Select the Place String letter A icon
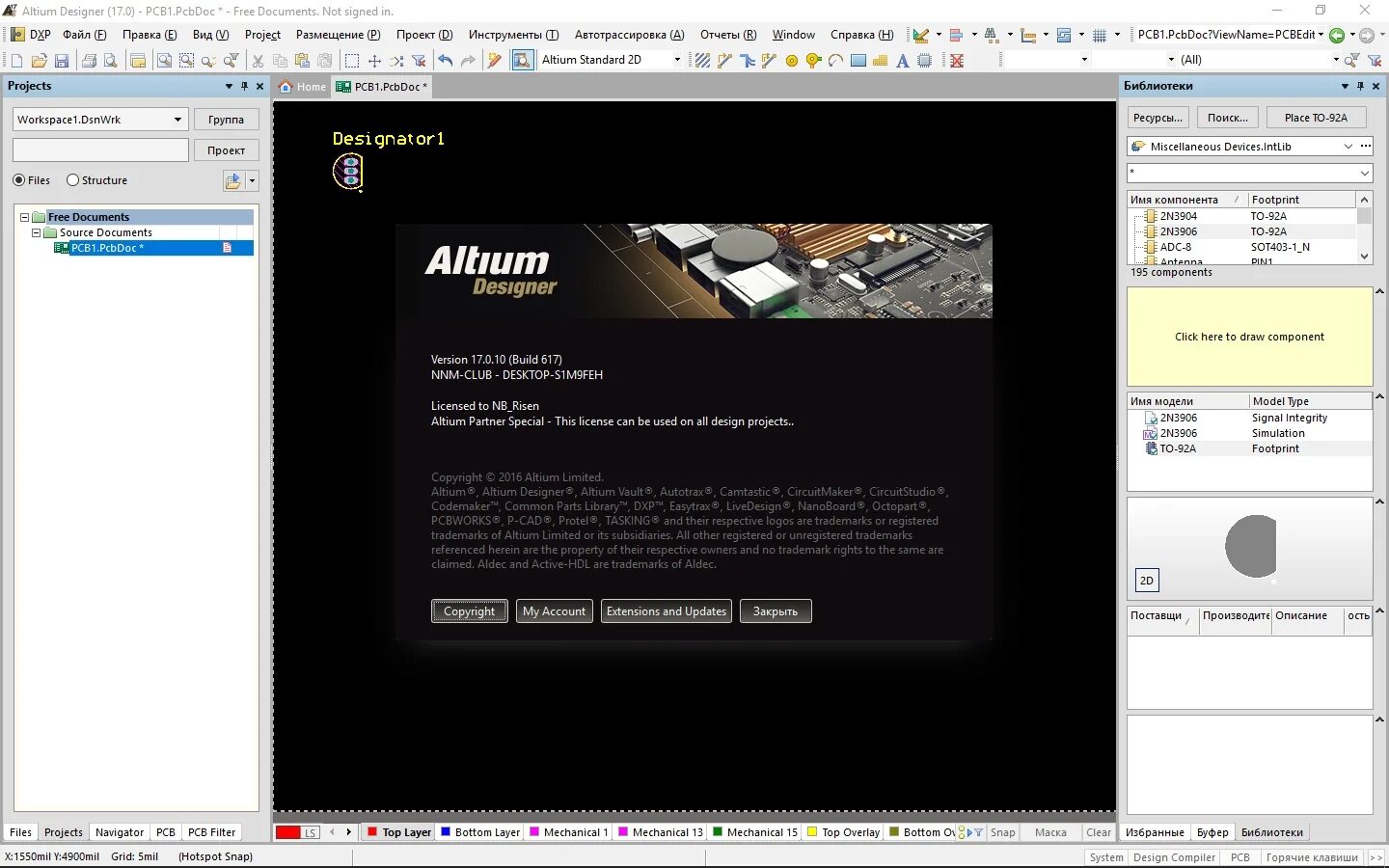1389x868 pixels. (903, 61)
